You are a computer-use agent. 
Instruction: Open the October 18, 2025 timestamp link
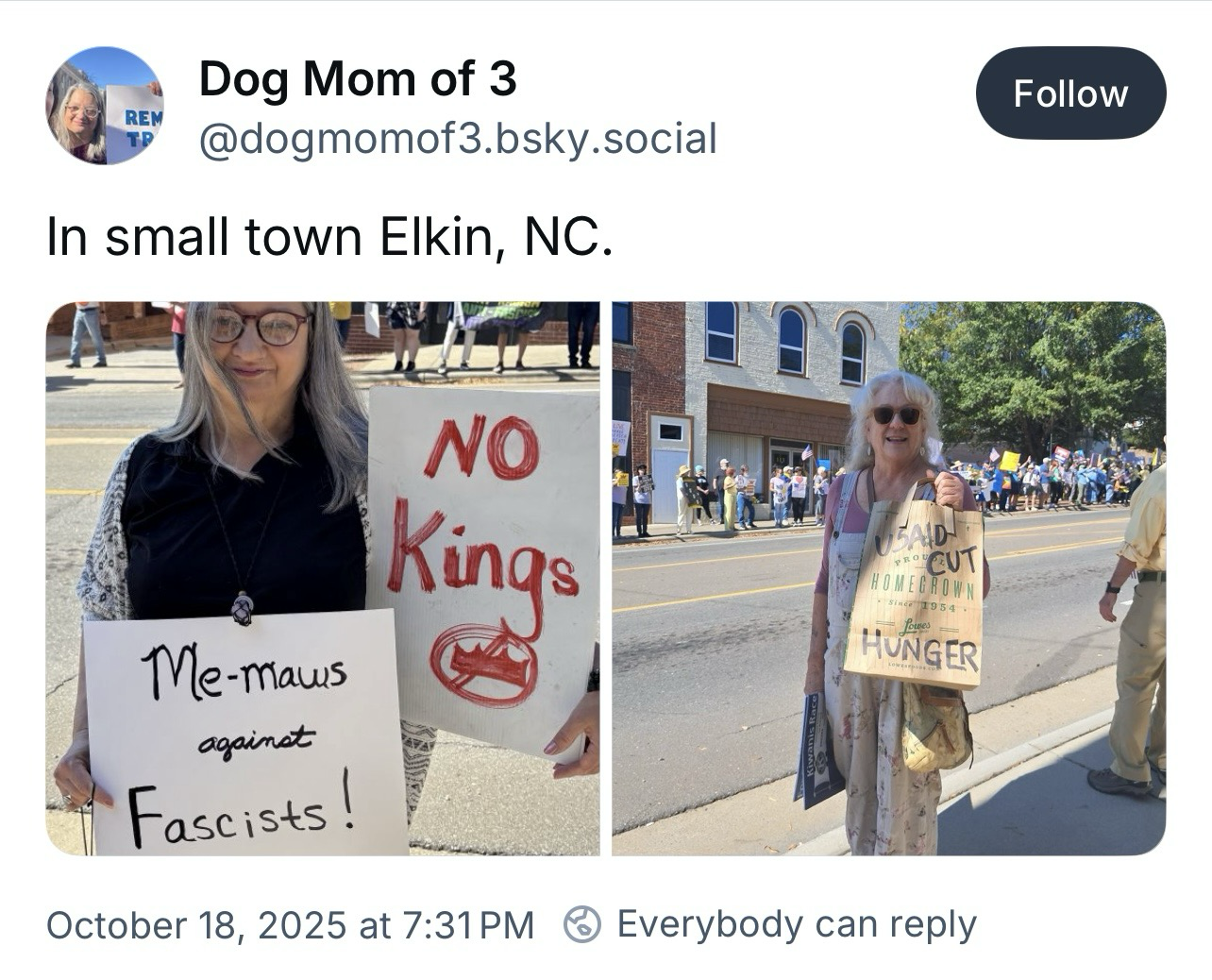click(x=290, y=924)
